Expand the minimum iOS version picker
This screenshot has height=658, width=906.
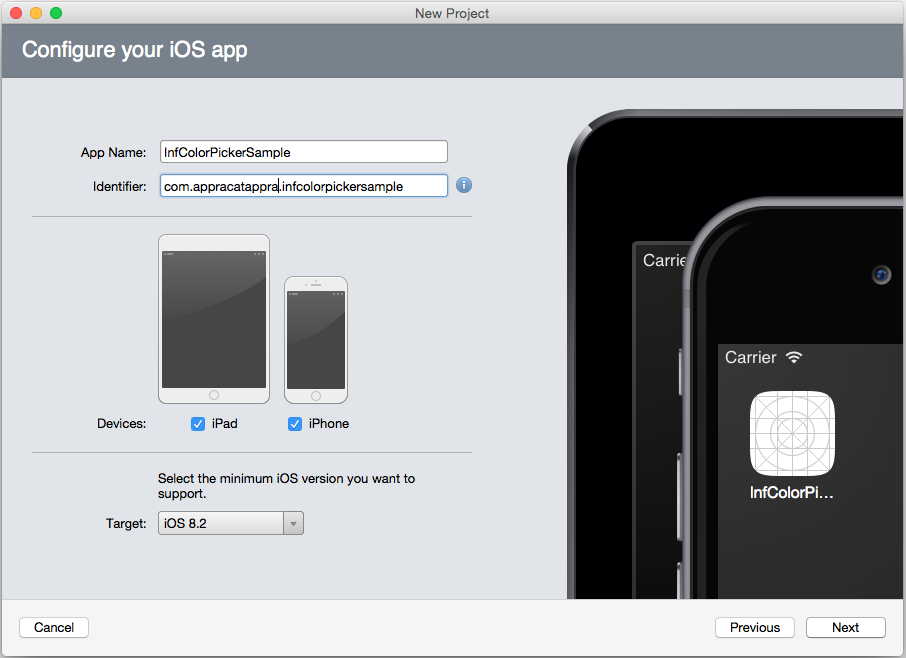(230, 522)
